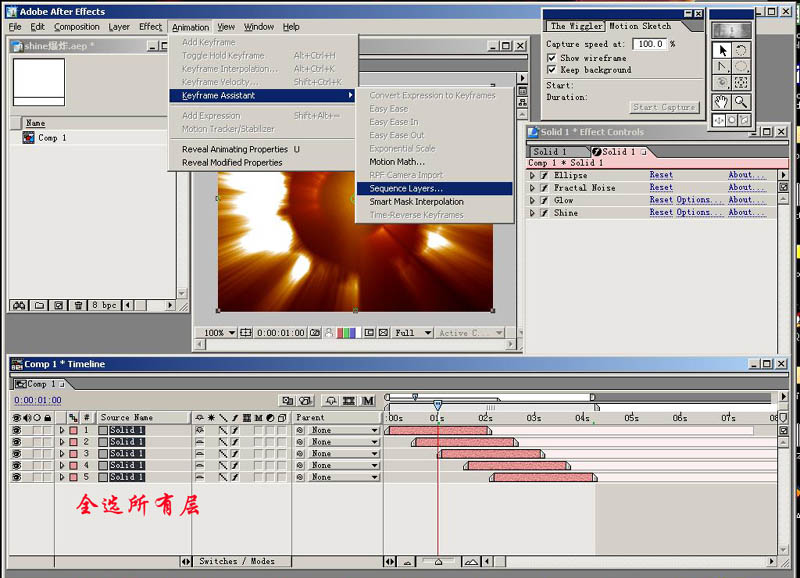
Task: Click Capture speed input field
Action: click(x=649, y=44)
